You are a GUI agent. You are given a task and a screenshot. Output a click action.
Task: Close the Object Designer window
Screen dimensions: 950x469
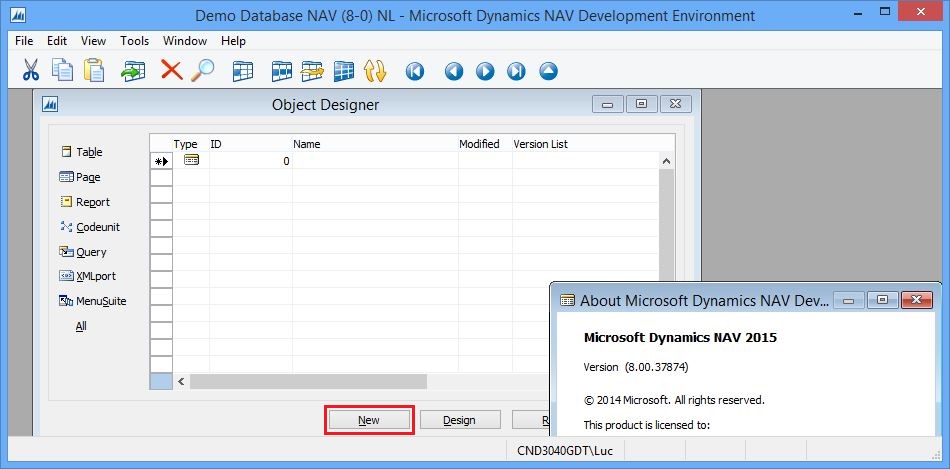pyautogui.click(x=676, y=104)
